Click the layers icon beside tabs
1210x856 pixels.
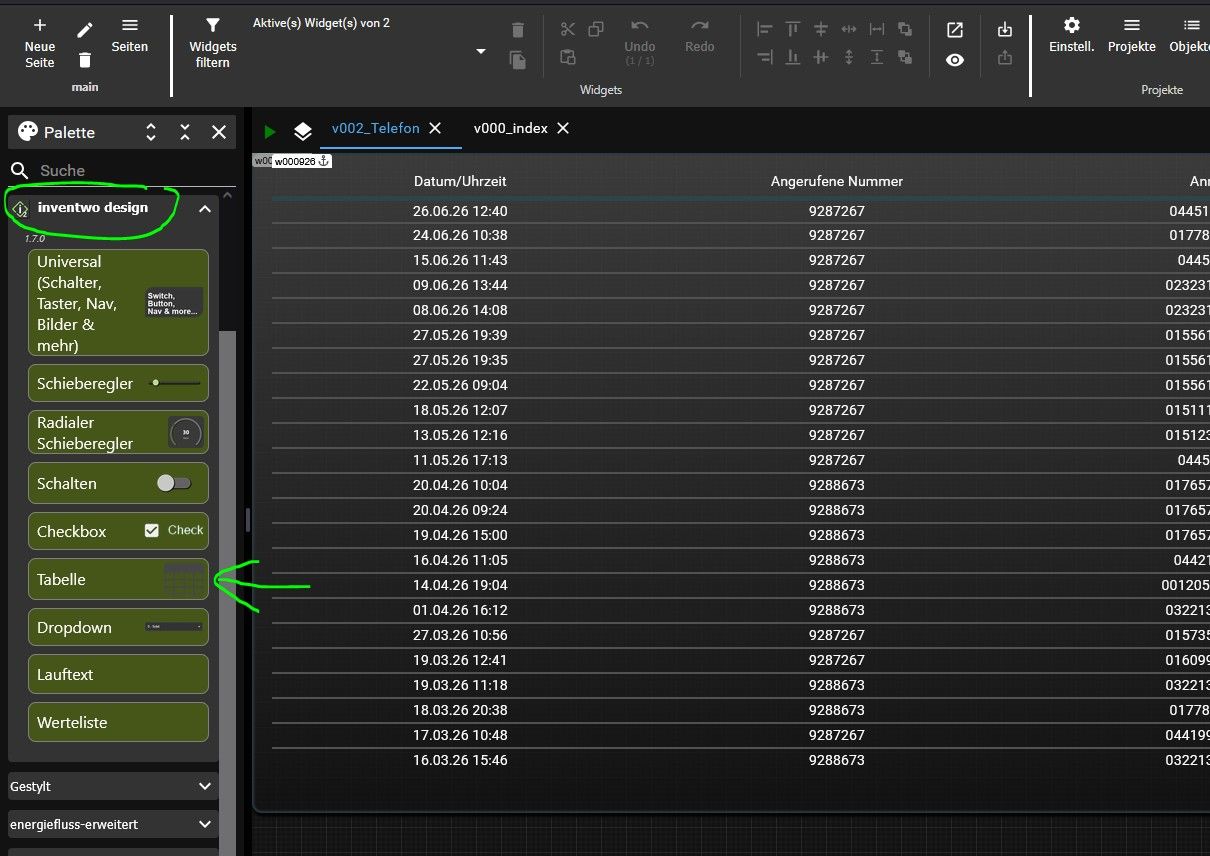[303, 131]
